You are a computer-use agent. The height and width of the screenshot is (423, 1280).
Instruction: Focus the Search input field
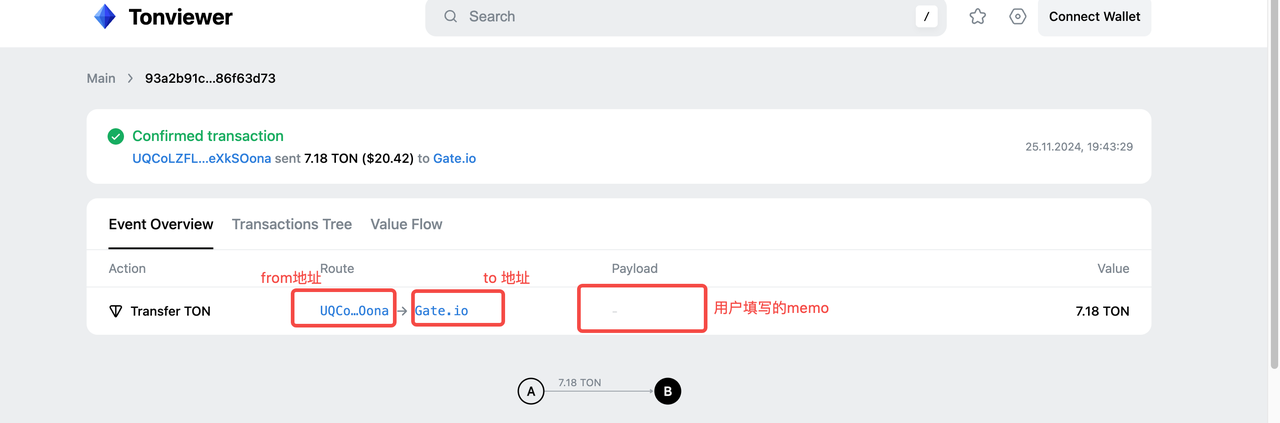[x=680, y=17]
